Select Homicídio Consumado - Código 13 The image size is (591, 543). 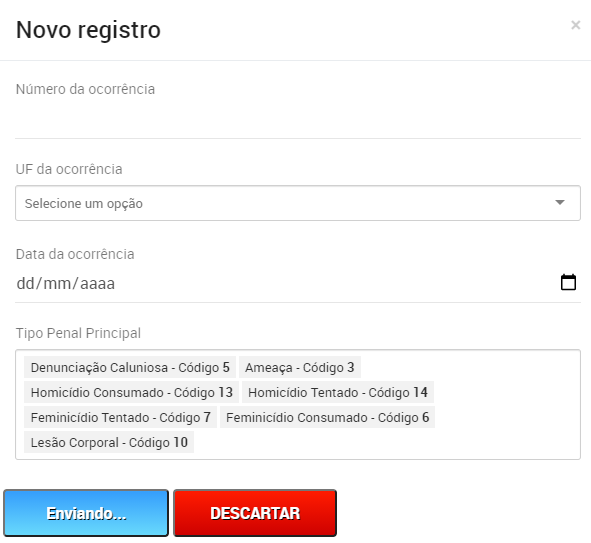point(132,392)
